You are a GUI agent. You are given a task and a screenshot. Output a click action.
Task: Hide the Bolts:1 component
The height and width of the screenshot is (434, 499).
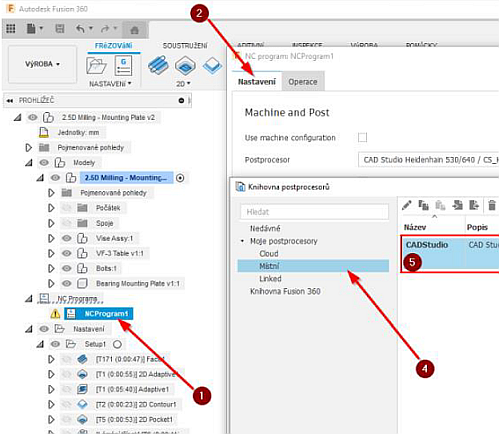tap(67, 268)
